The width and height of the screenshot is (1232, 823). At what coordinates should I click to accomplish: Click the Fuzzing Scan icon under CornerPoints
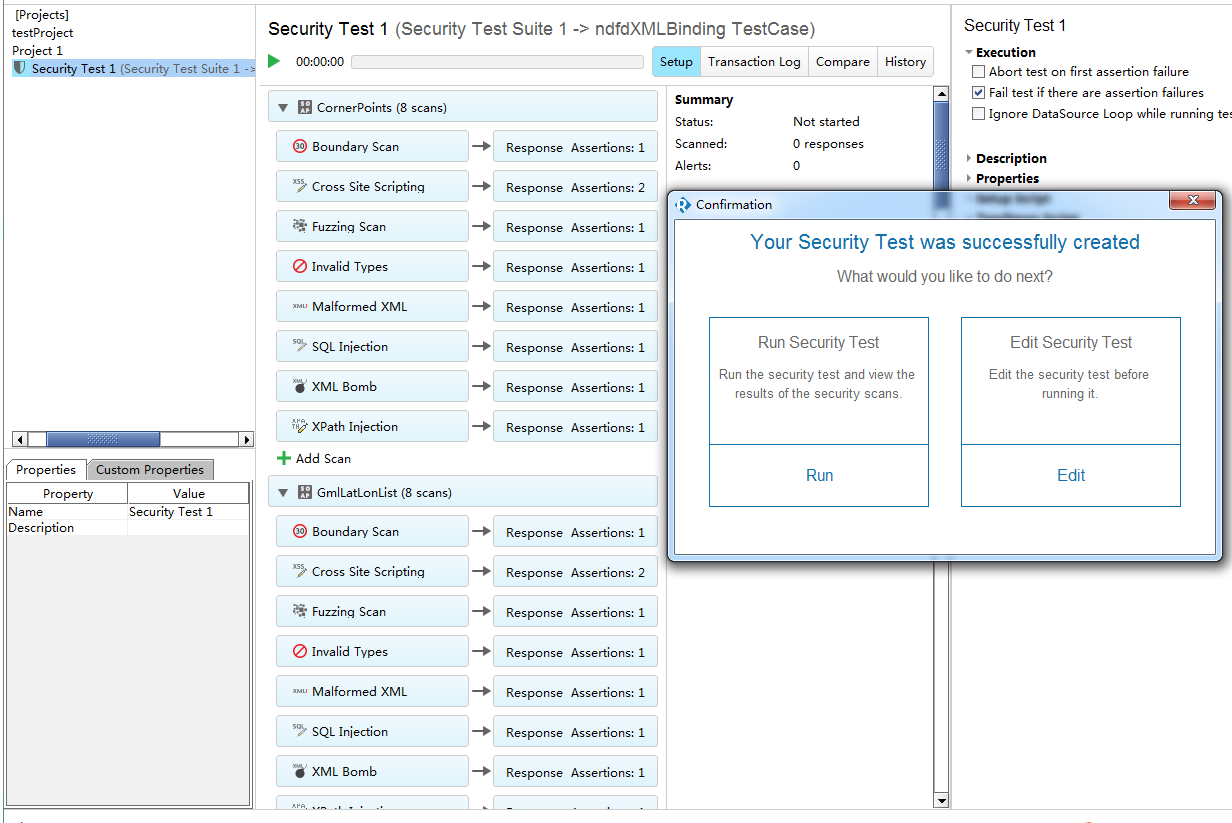tap(299, 226)
